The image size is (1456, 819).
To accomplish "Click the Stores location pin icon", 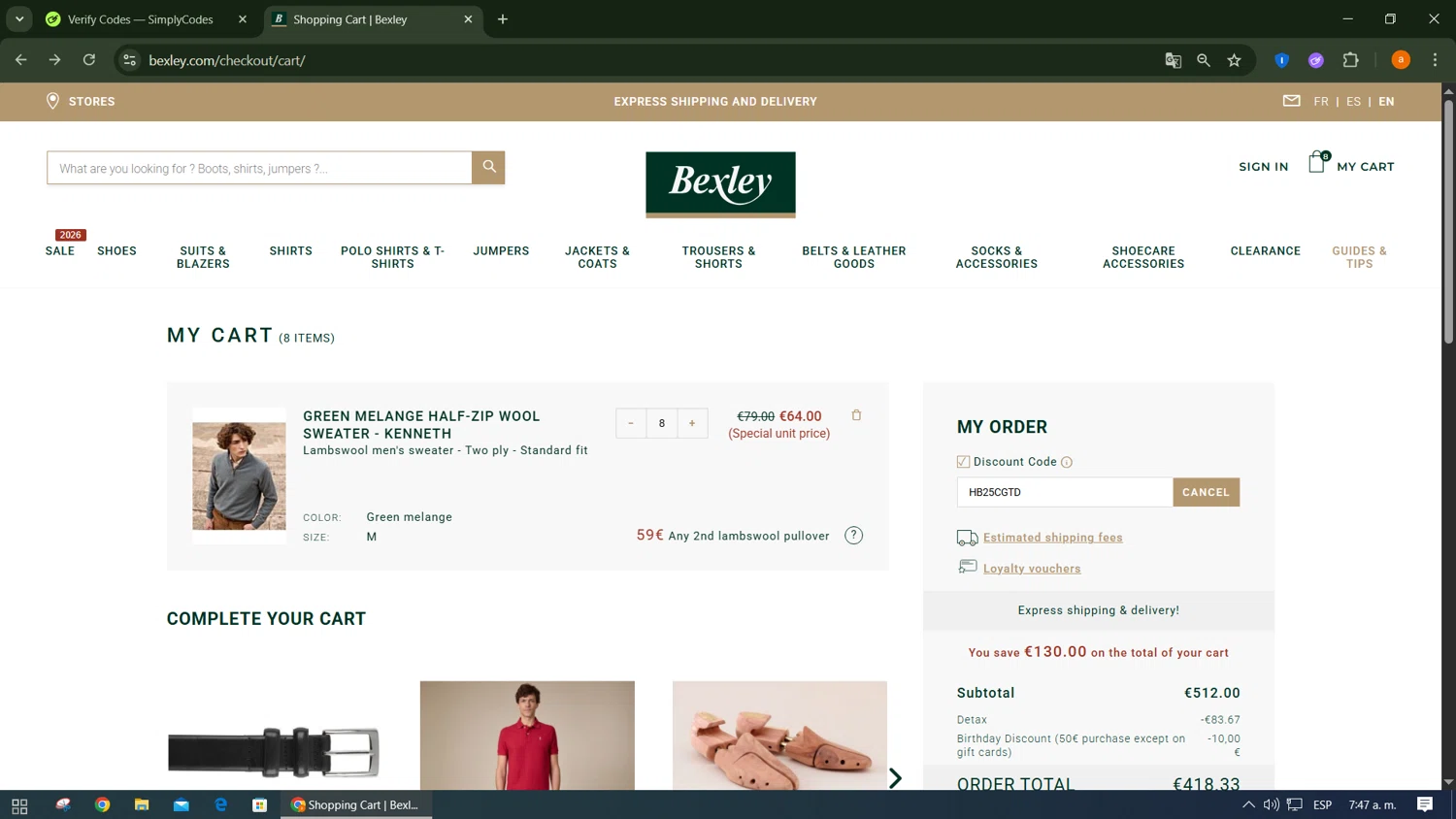I will coord(52,101).
